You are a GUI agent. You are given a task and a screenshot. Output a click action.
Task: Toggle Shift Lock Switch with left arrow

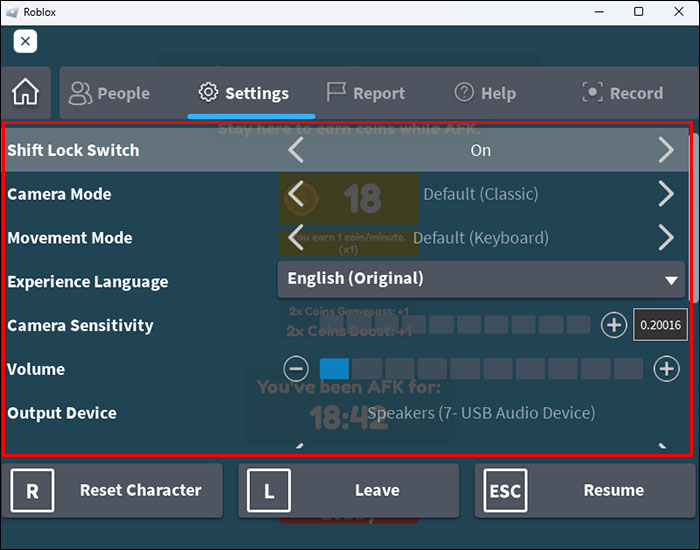296,150
